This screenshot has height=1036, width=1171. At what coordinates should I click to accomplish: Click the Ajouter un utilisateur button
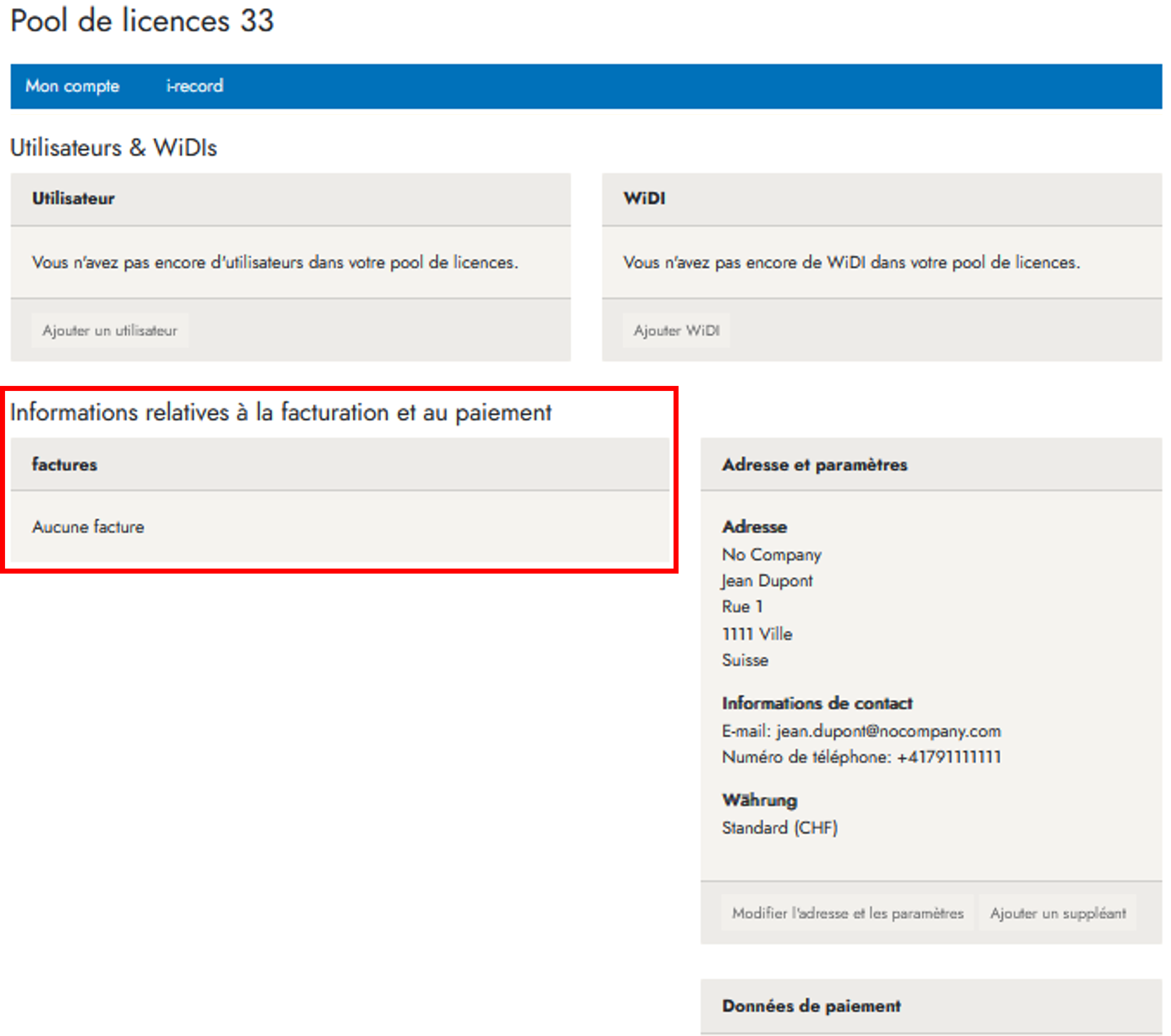(110, 331)
